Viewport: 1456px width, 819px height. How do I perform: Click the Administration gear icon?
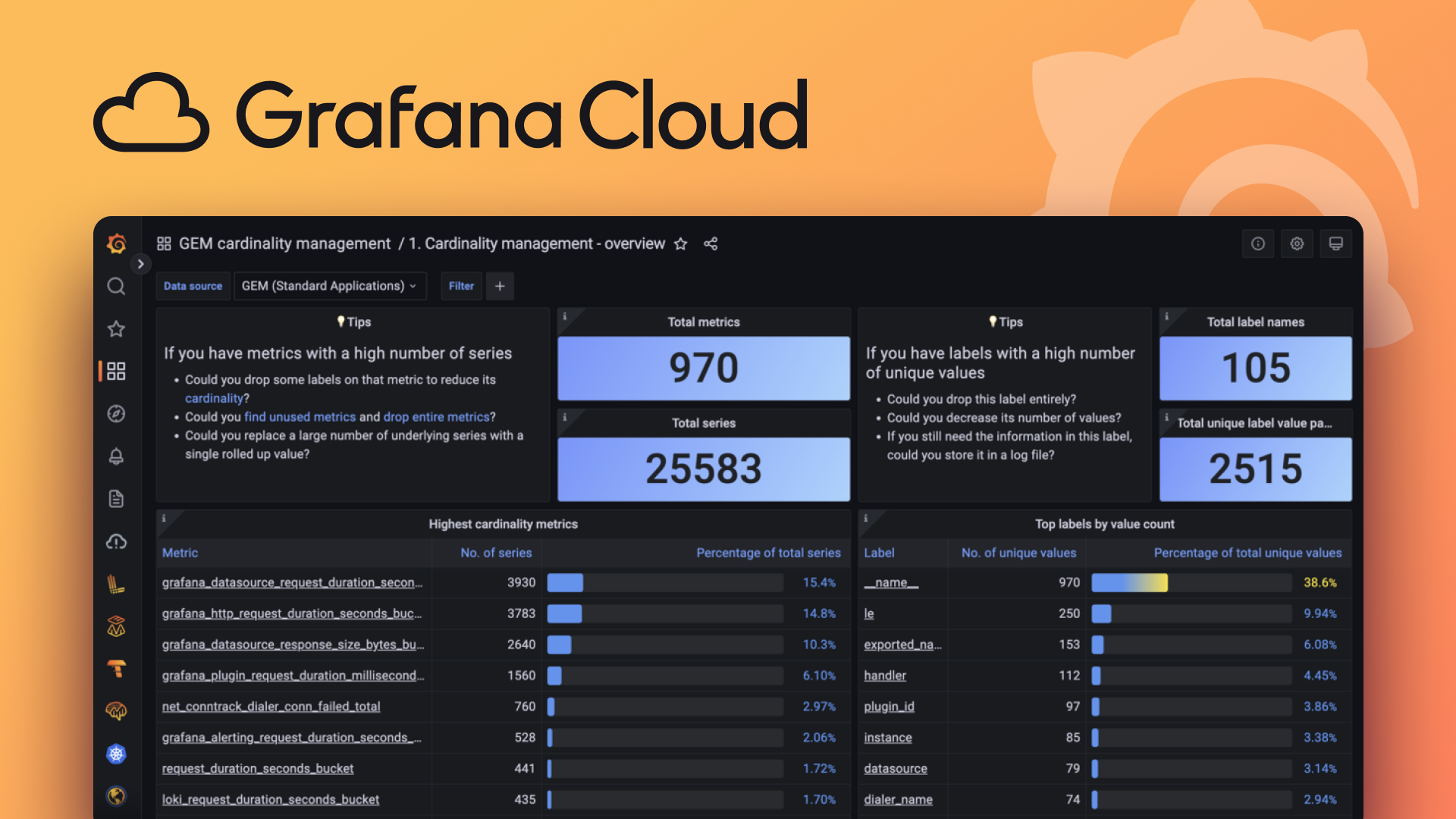pos(1296,243)
